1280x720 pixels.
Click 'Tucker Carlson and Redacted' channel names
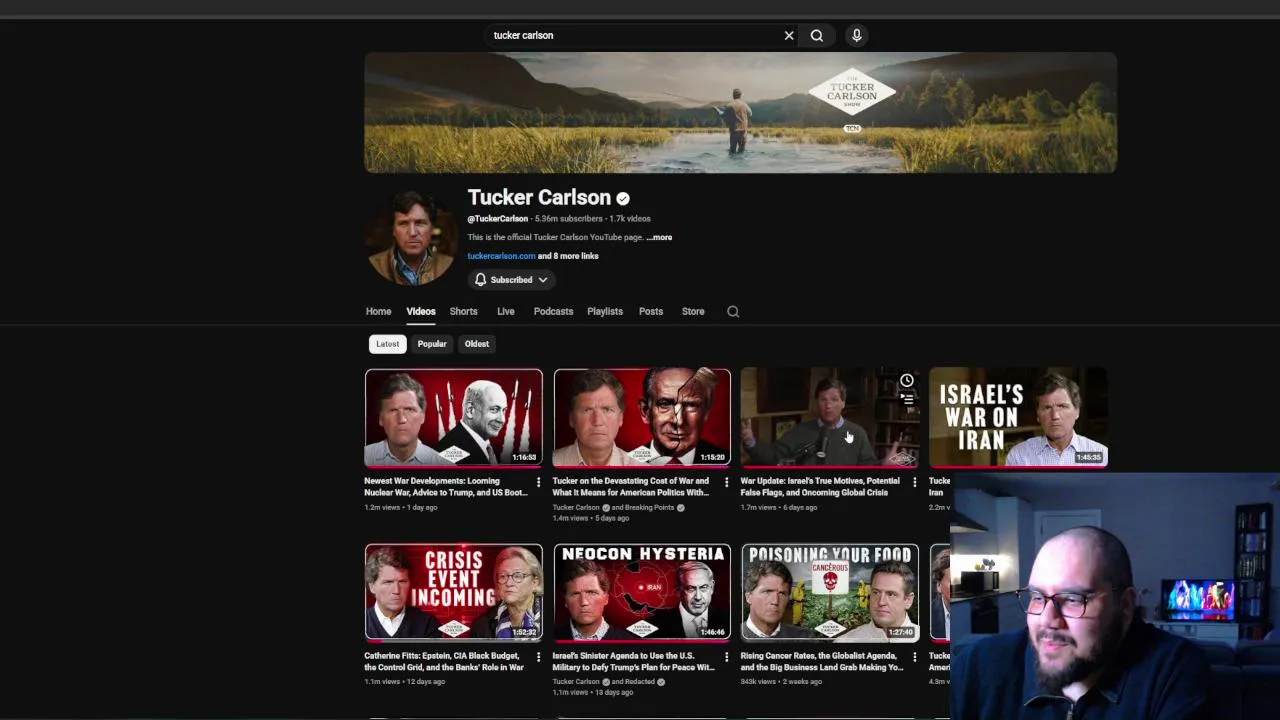[x=608, y=682]
